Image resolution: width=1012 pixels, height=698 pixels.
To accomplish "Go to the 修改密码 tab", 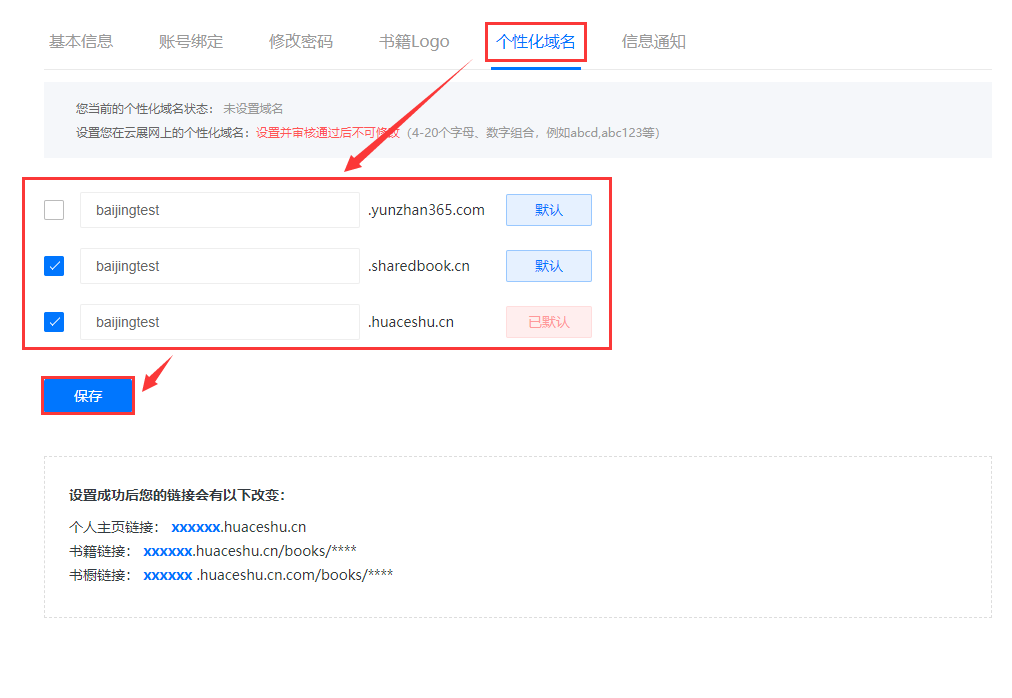I will click(x=301, y=42).
